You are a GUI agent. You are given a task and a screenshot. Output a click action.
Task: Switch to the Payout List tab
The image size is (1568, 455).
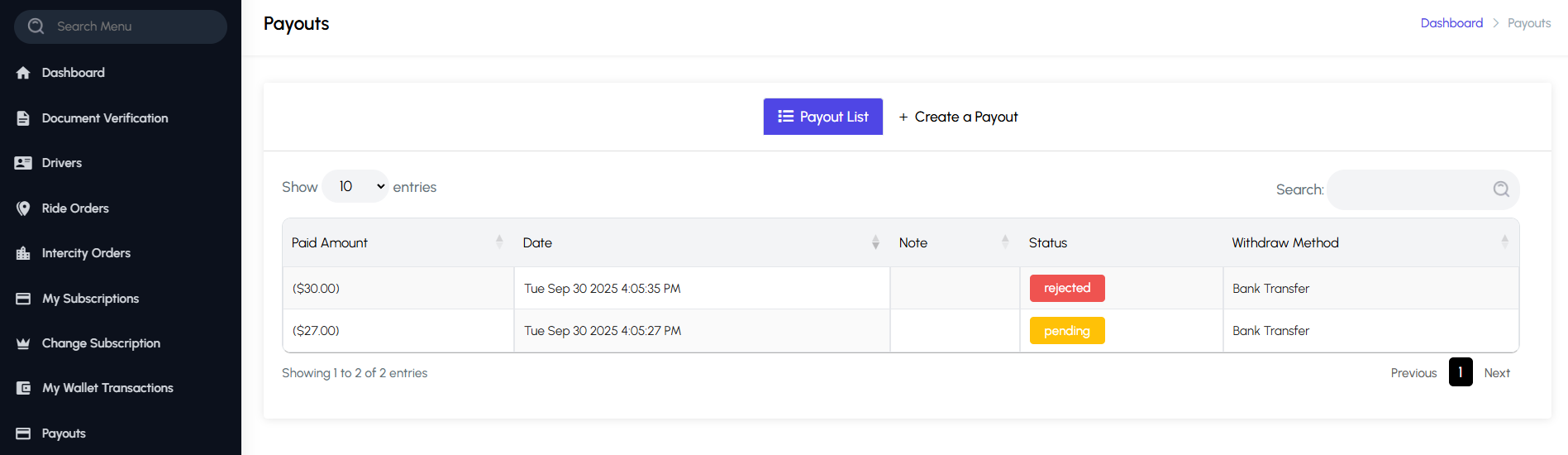(x=822, y=117)
